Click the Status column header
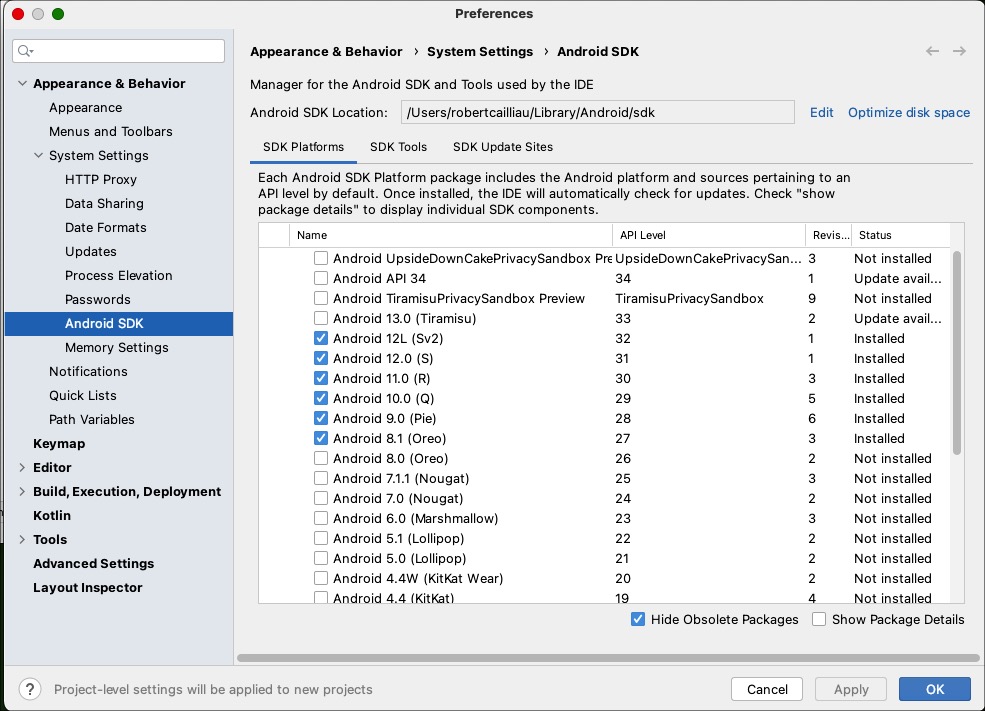 (901, 235)
